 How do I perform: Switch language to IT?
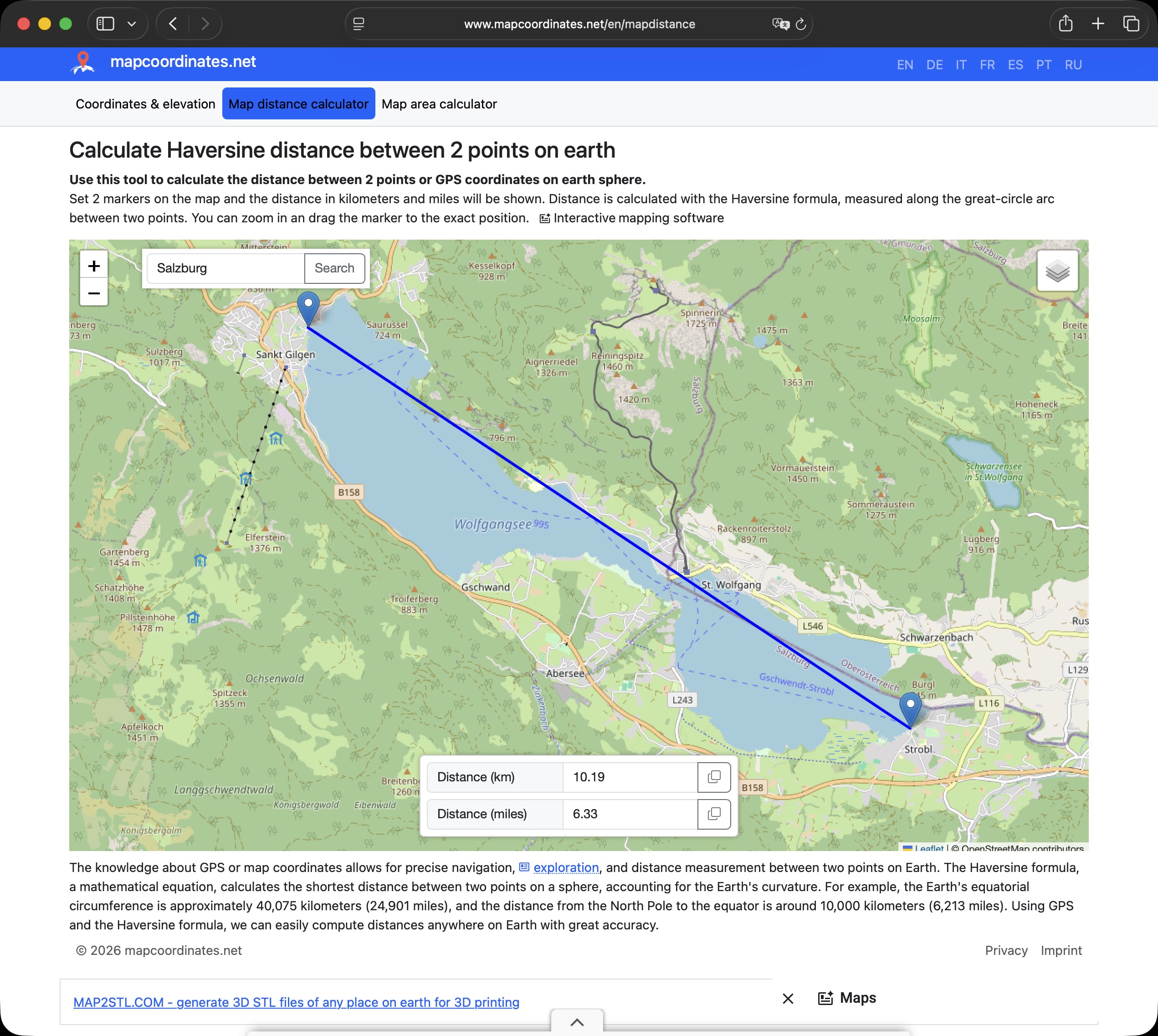pos(961,65)
